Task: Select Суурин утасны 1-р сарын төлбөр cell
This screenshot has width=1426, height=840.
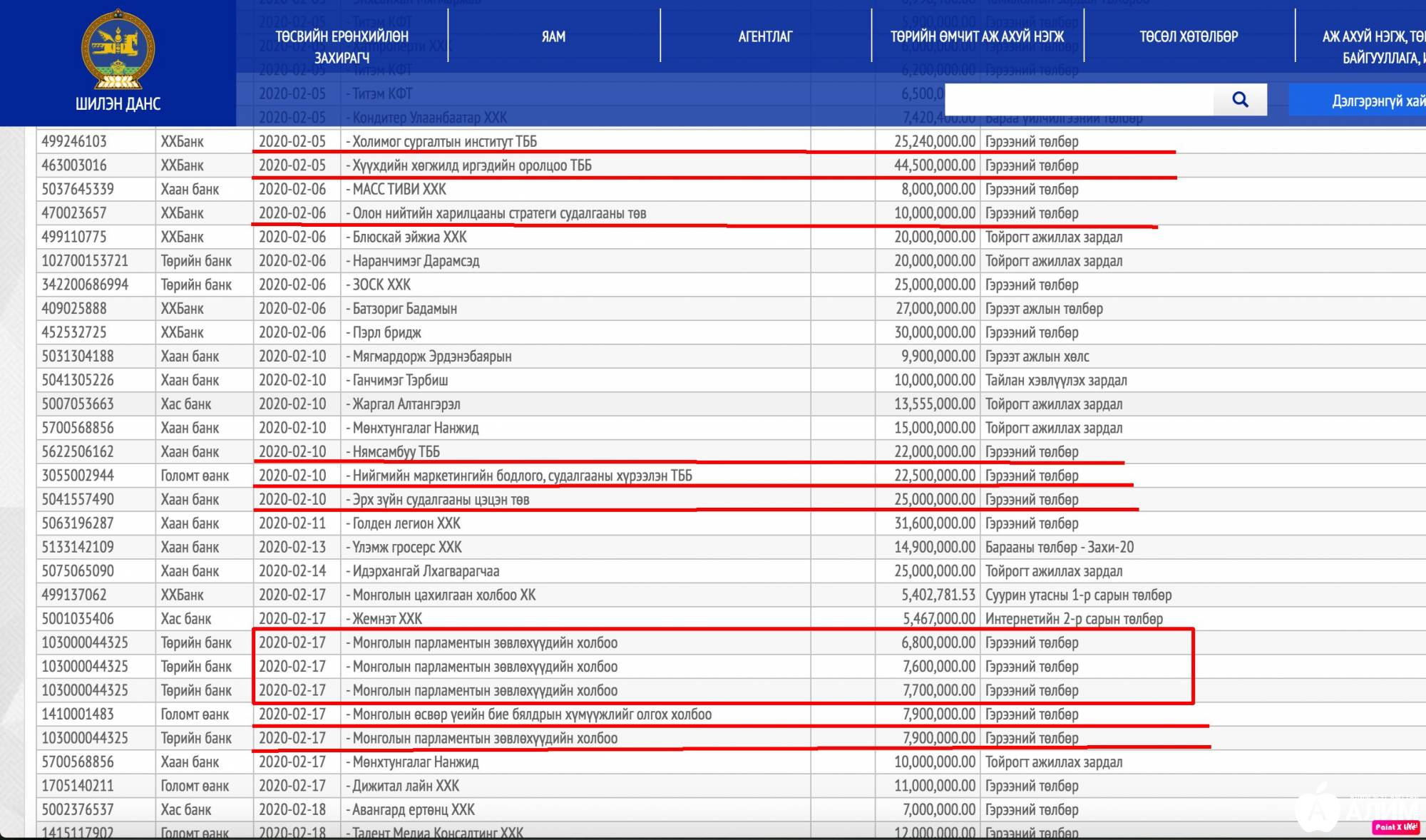Action: (1078, 595)
